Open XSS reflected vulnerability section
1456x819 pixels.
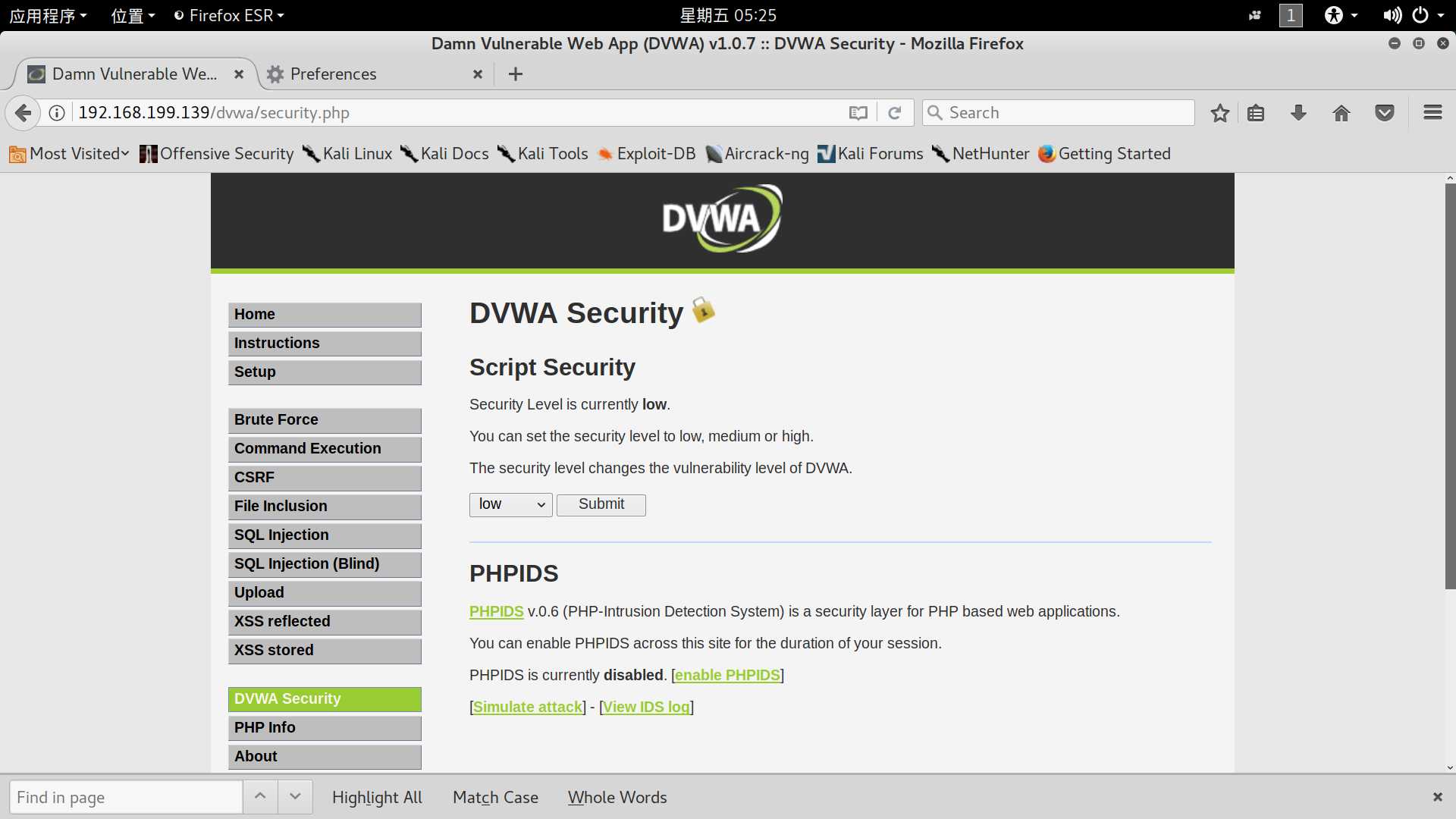coord(282,620)
